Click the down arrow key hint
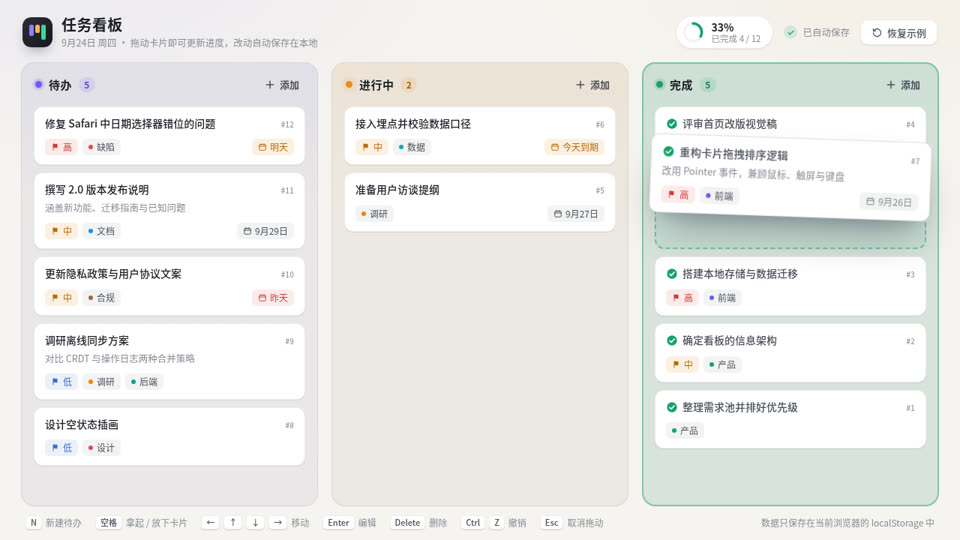960x540 pixels. click(x=255, y=522)
